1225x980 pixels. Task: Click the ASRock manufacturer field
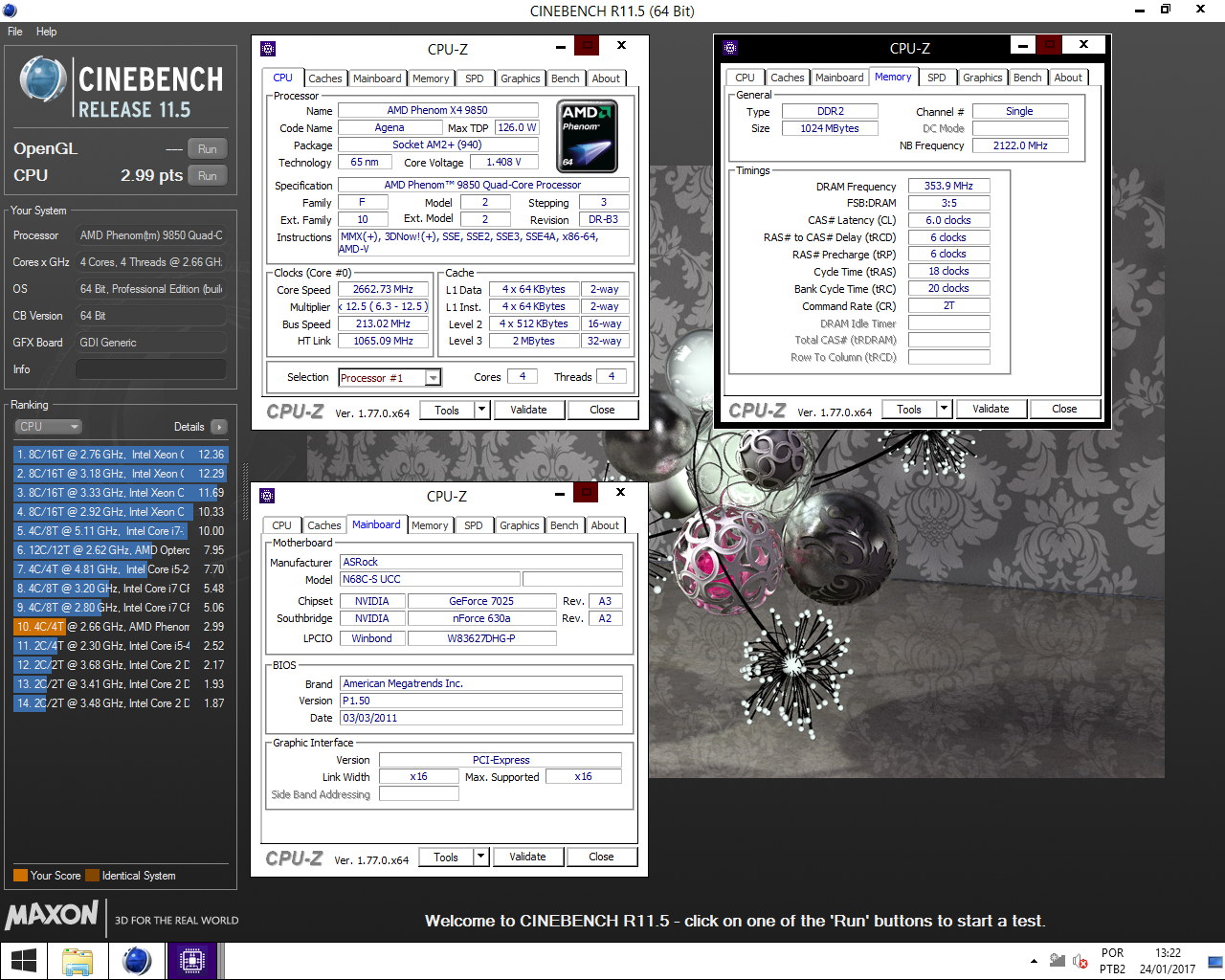tap(481, 562)
